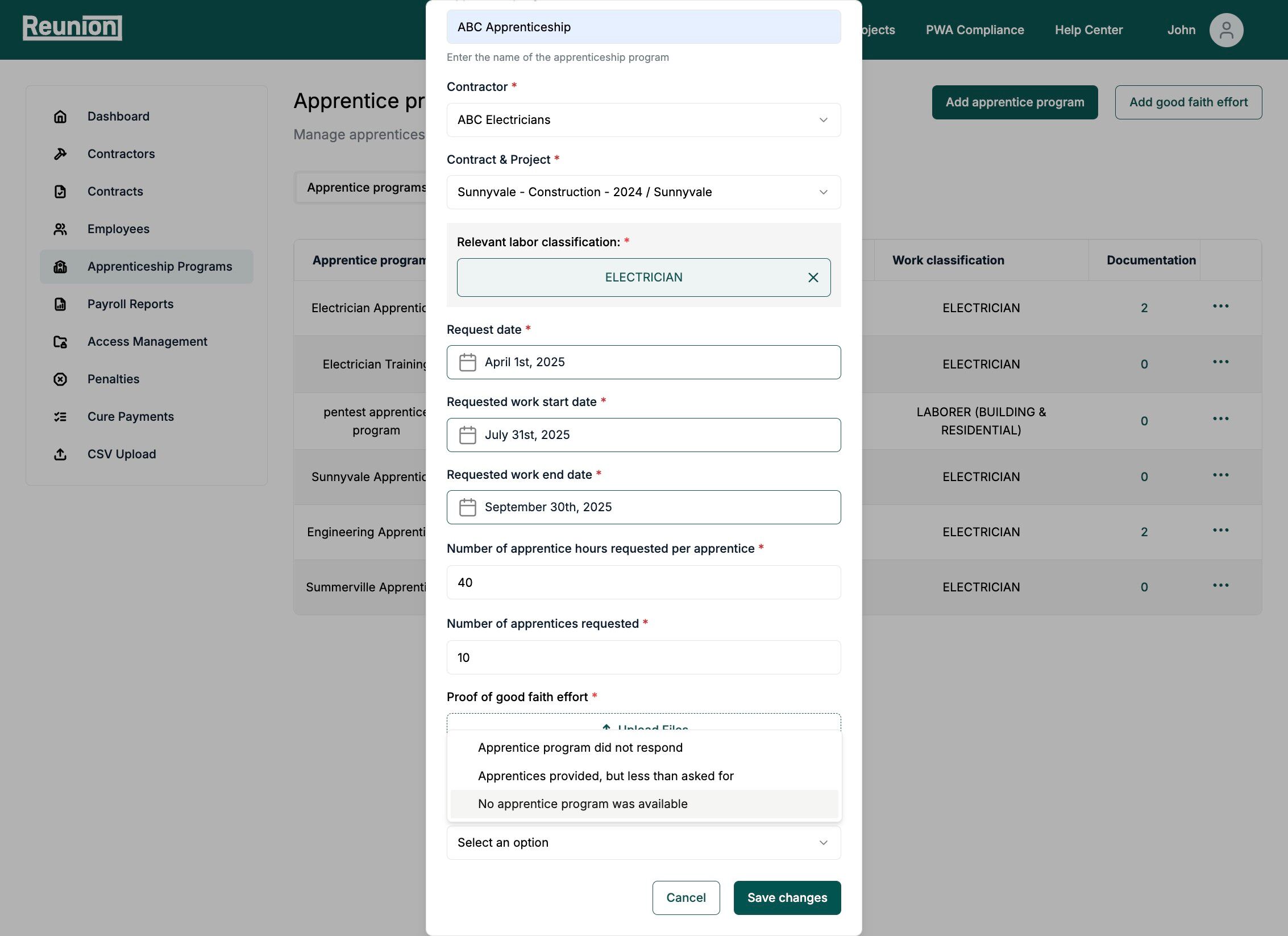The width and height of the screenshot is (1288, 936).
Task: Open Cure Payments in sidebar
Action: [x=130, y=417]
